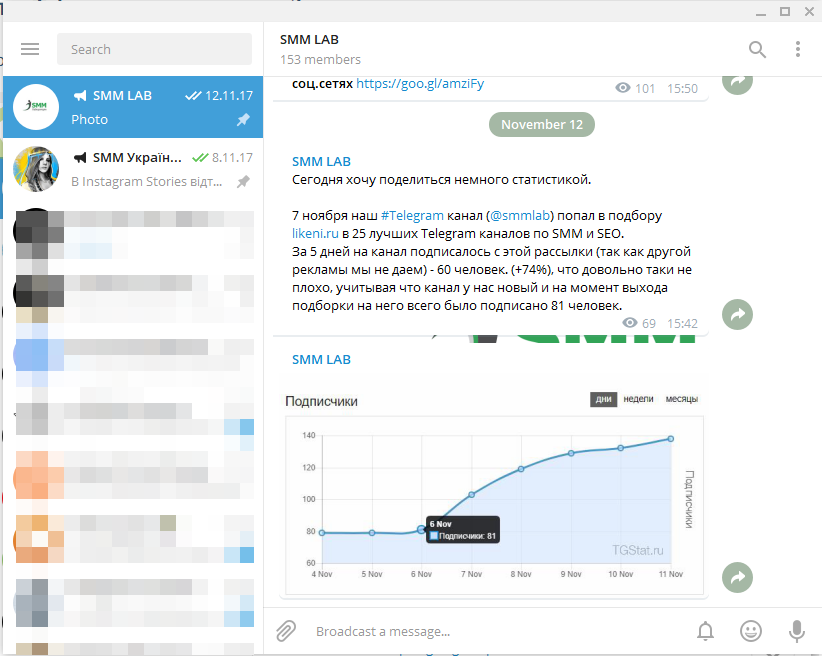Click the microphone voice message icon
The width and height of the screenshot is (822, 656).
tap(797, 631)
